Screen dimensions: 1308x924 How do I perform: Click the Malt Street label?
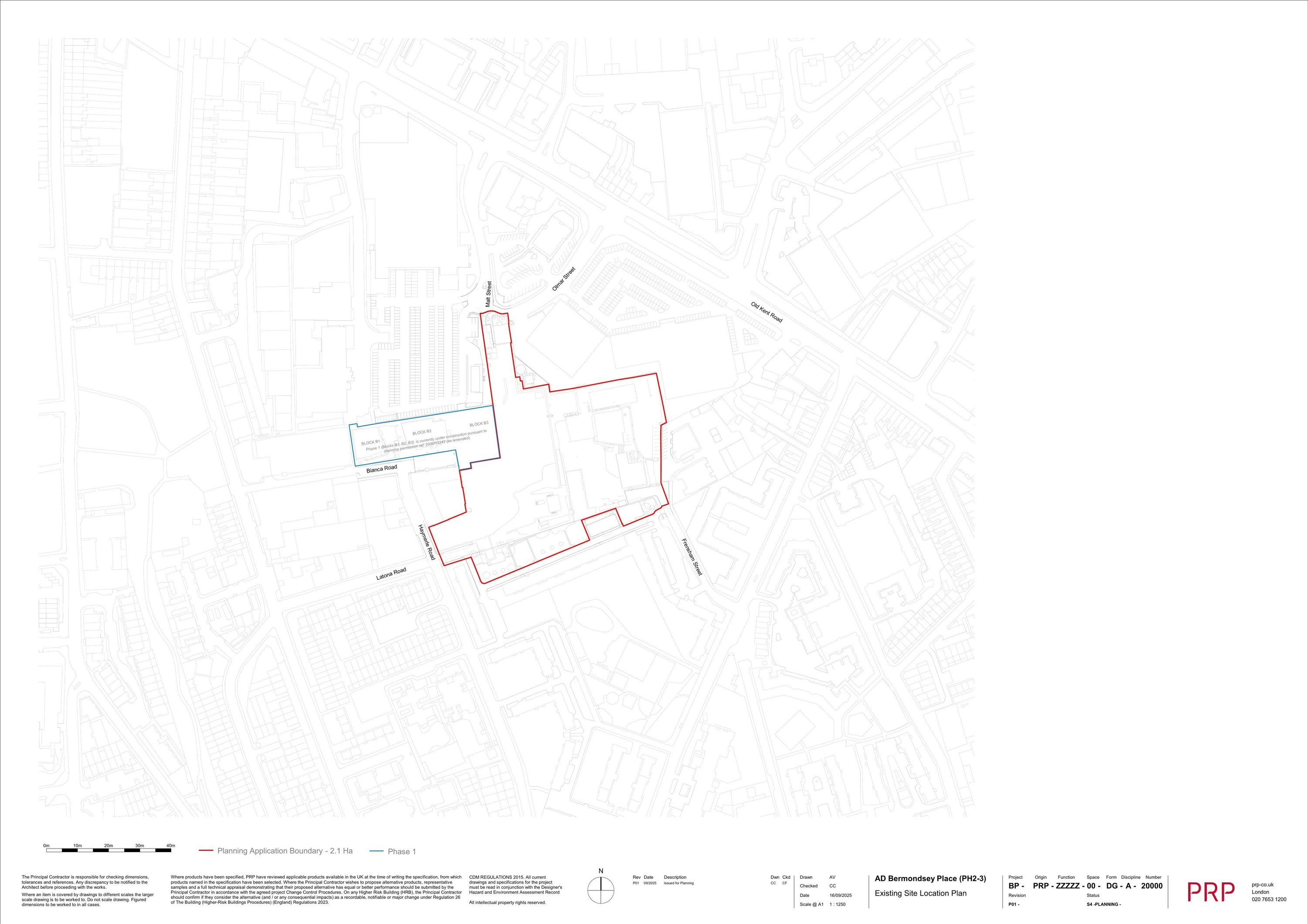click(x=488, y=294)
